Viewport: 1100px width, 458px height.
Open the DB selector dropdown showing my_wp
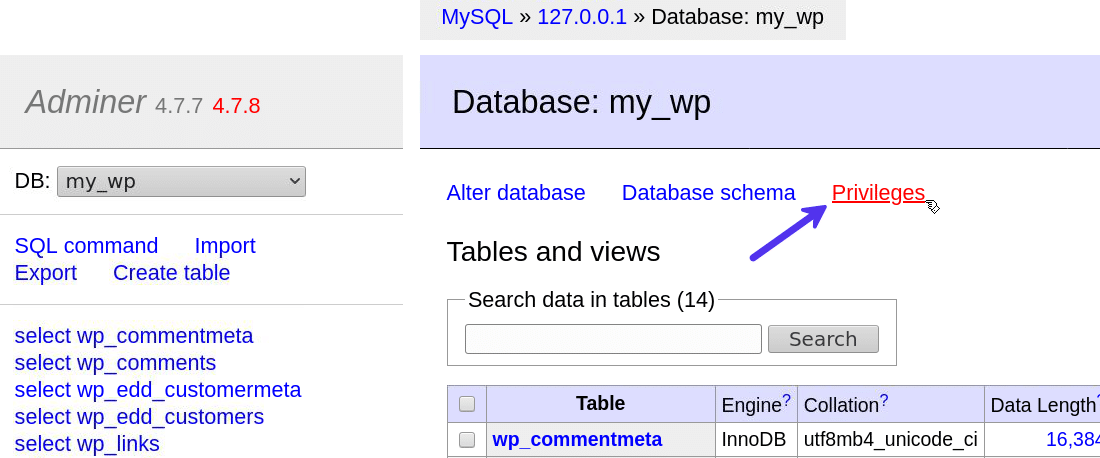tap(181, 181)
